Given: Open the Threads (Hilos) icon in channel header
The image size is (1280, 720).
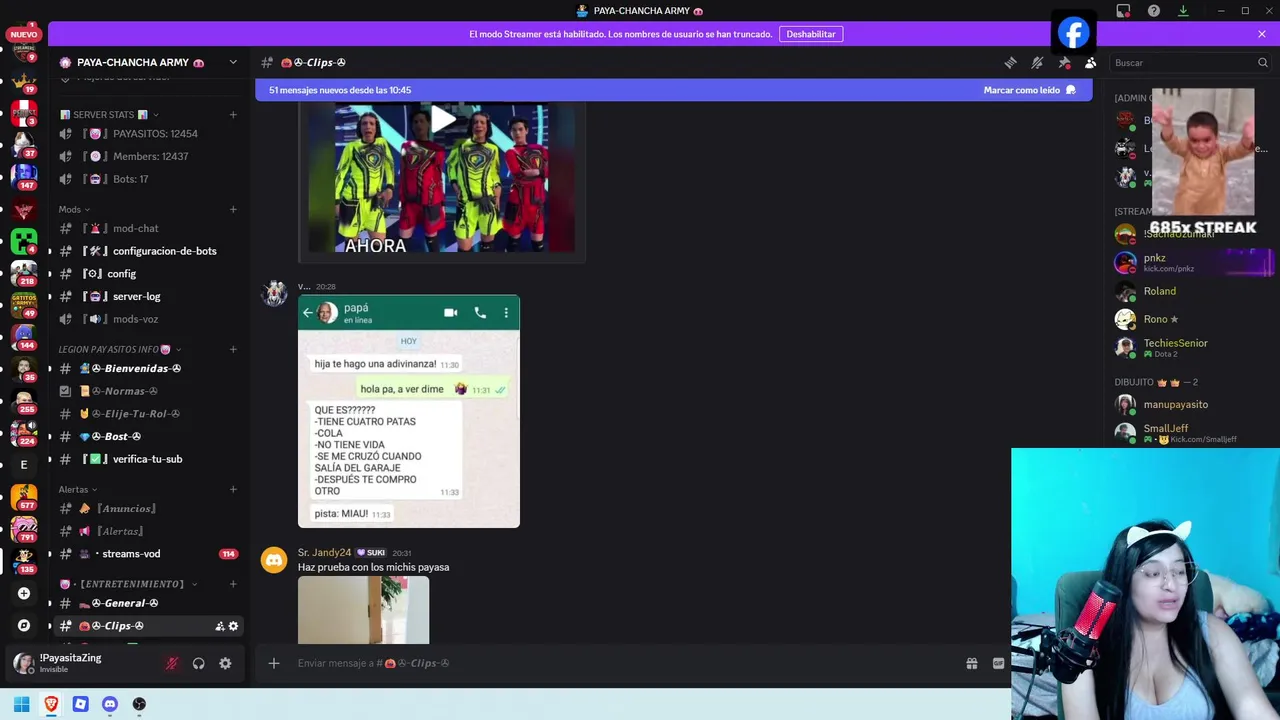Looking at the screenshot, I should (x=1010, y=62).
